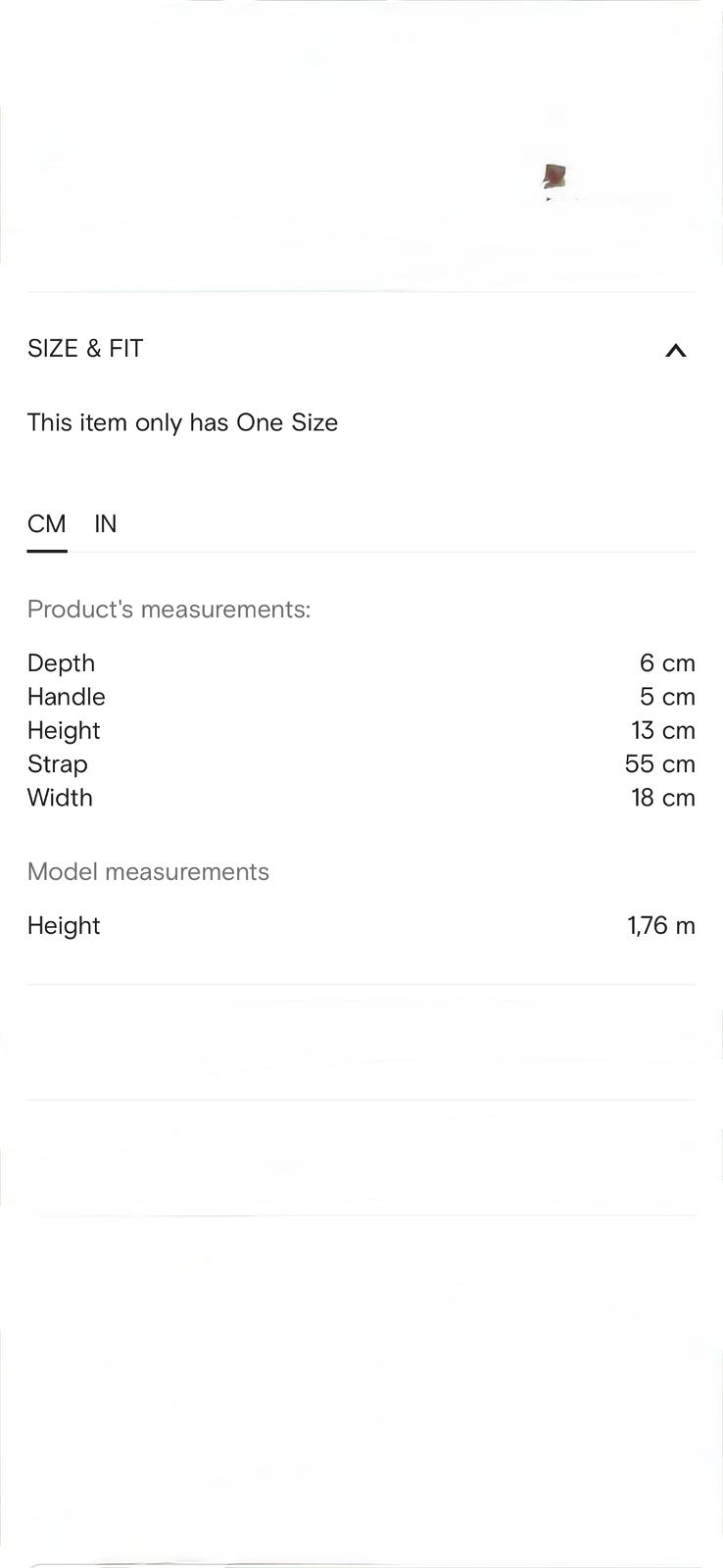Collapse the Size & Fit chevron arrow

tap(675, 350)
